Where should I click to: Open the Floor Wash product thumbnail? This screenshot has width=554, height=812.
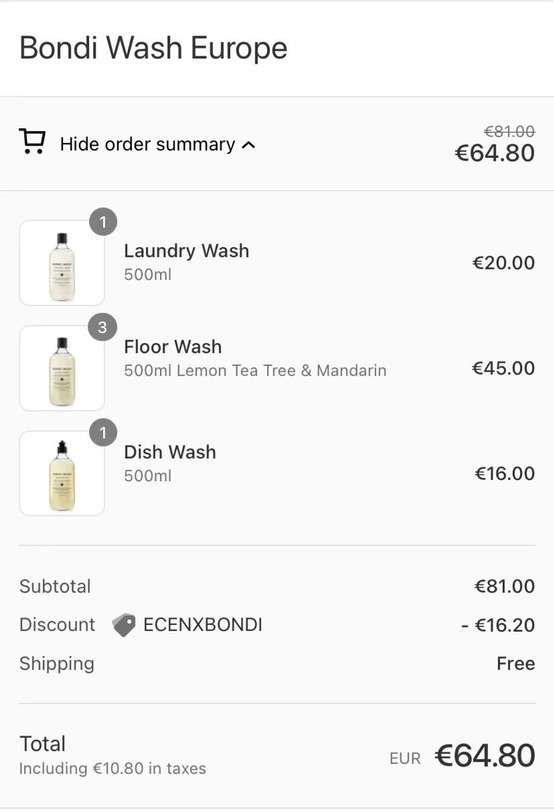[62, 368]
